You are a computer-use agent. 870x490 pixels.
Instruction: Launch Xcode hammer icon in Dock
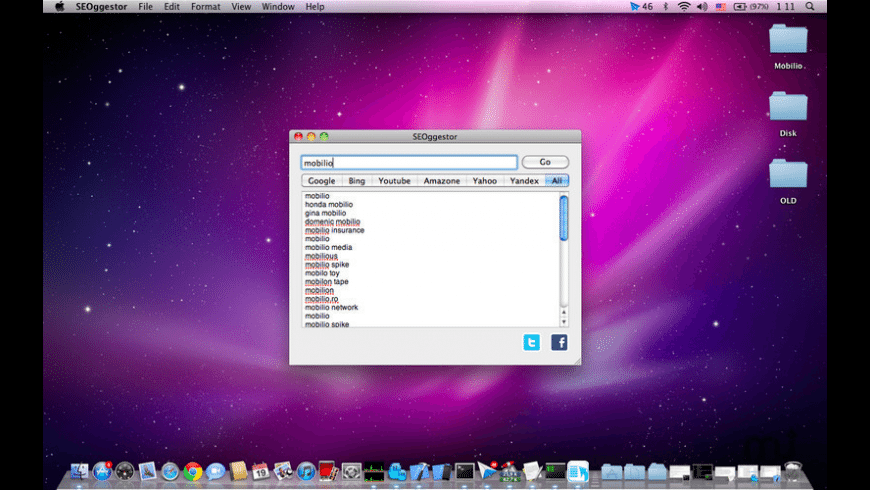[x=419, y=472]
